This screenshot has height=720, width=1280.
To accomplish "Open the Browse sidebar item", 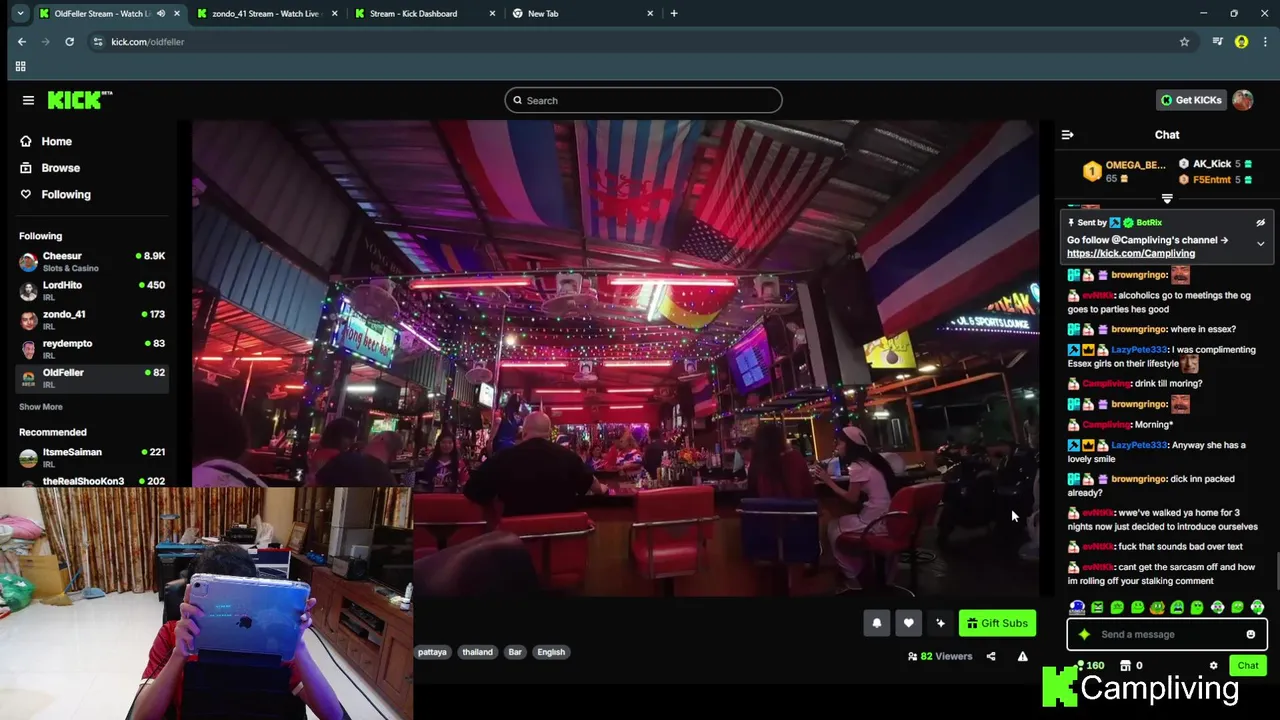I will 50,168.
